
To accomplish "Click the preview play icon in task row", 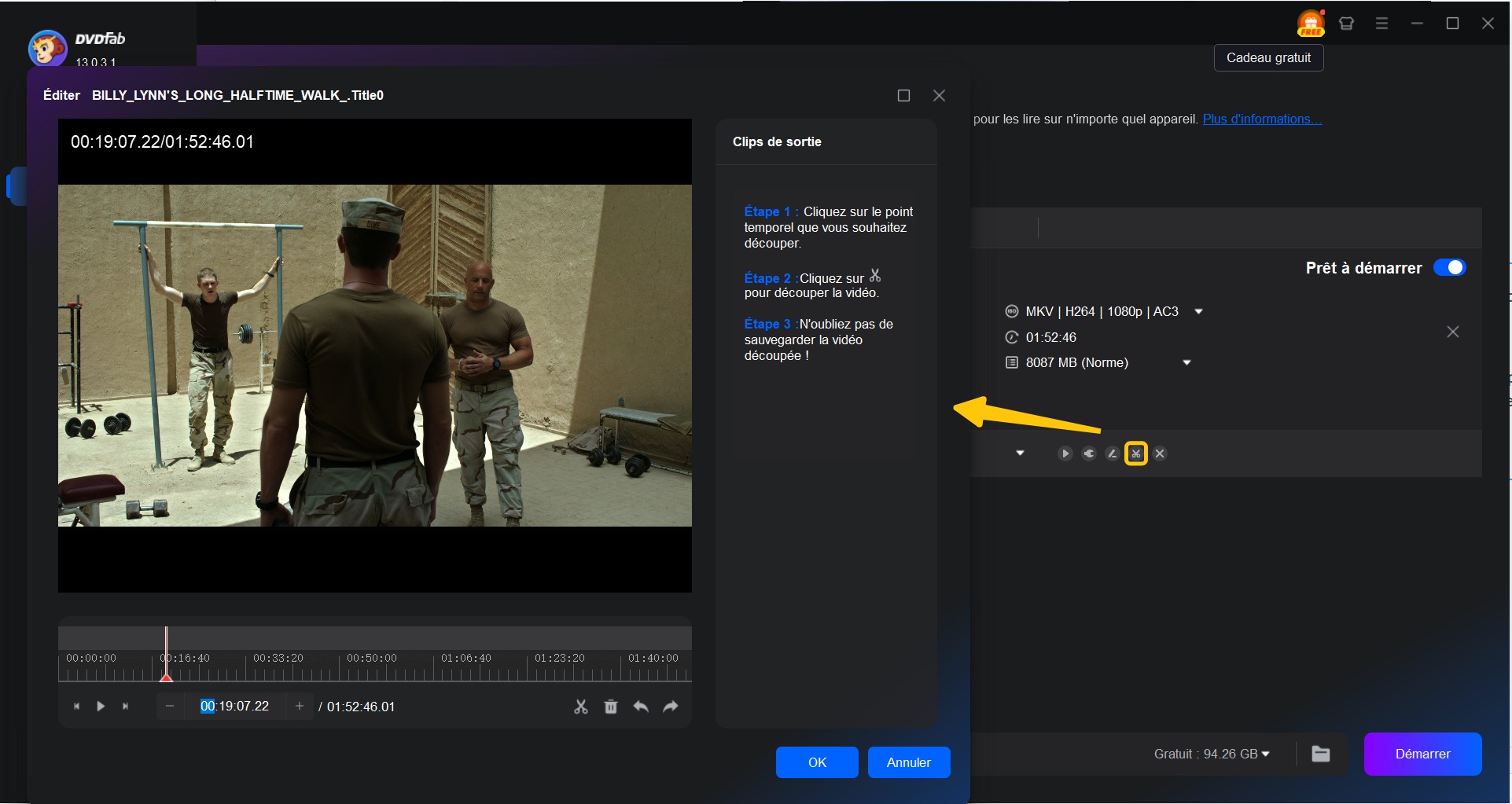I will [1065, 453].
